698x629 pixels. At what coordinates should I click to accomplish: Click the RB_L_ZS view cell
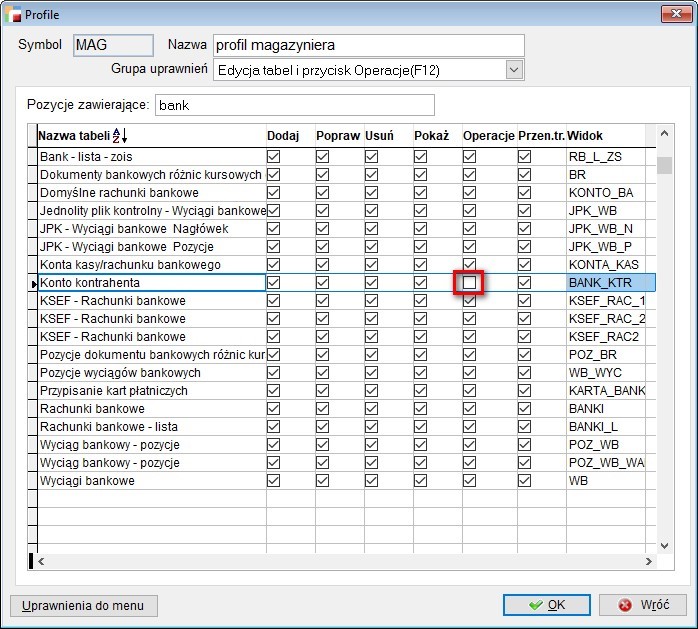606,157
